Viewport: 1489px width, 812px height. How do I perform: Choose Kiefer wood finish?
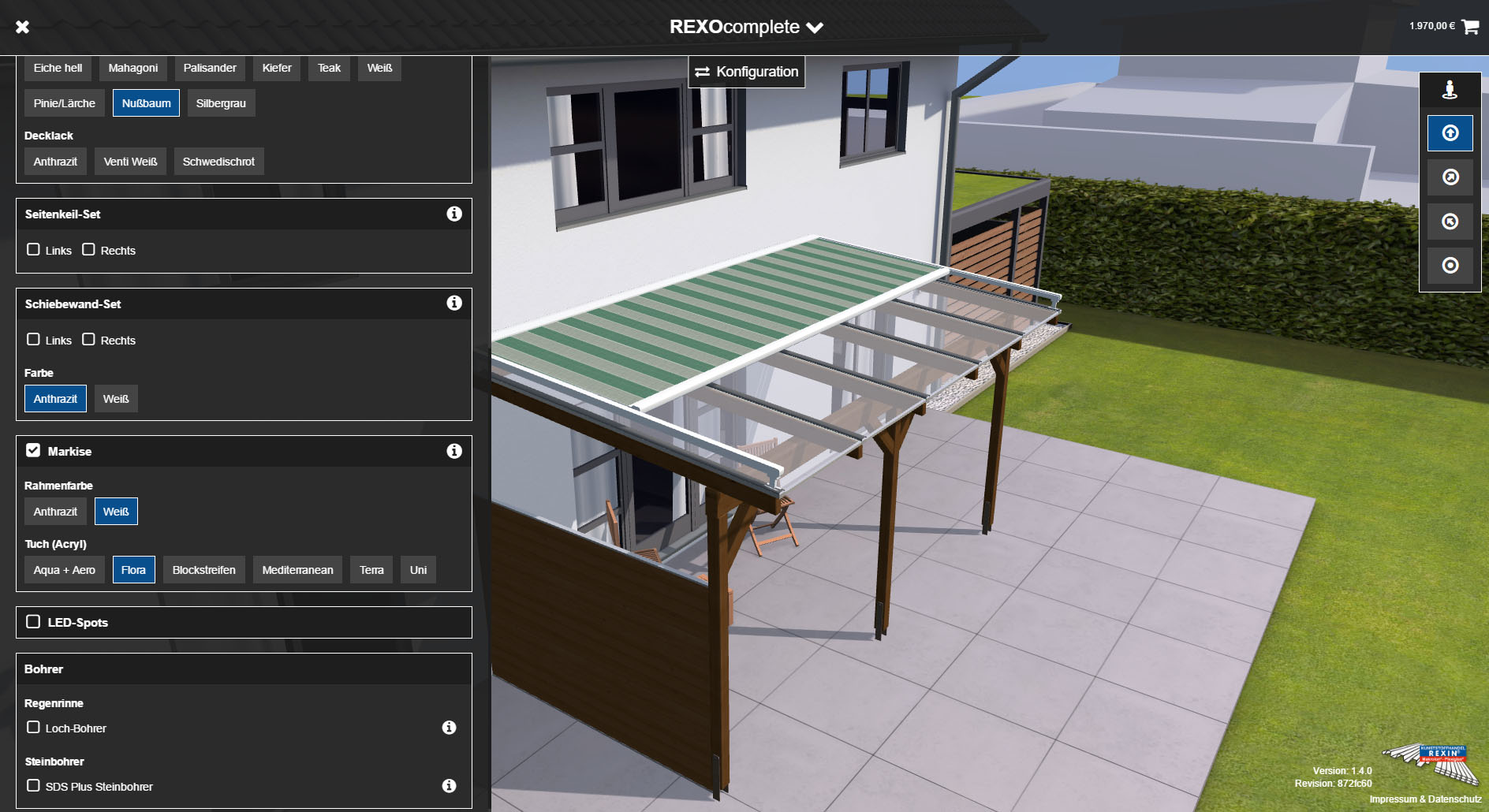pyautogui.click(x=277, y=68)
